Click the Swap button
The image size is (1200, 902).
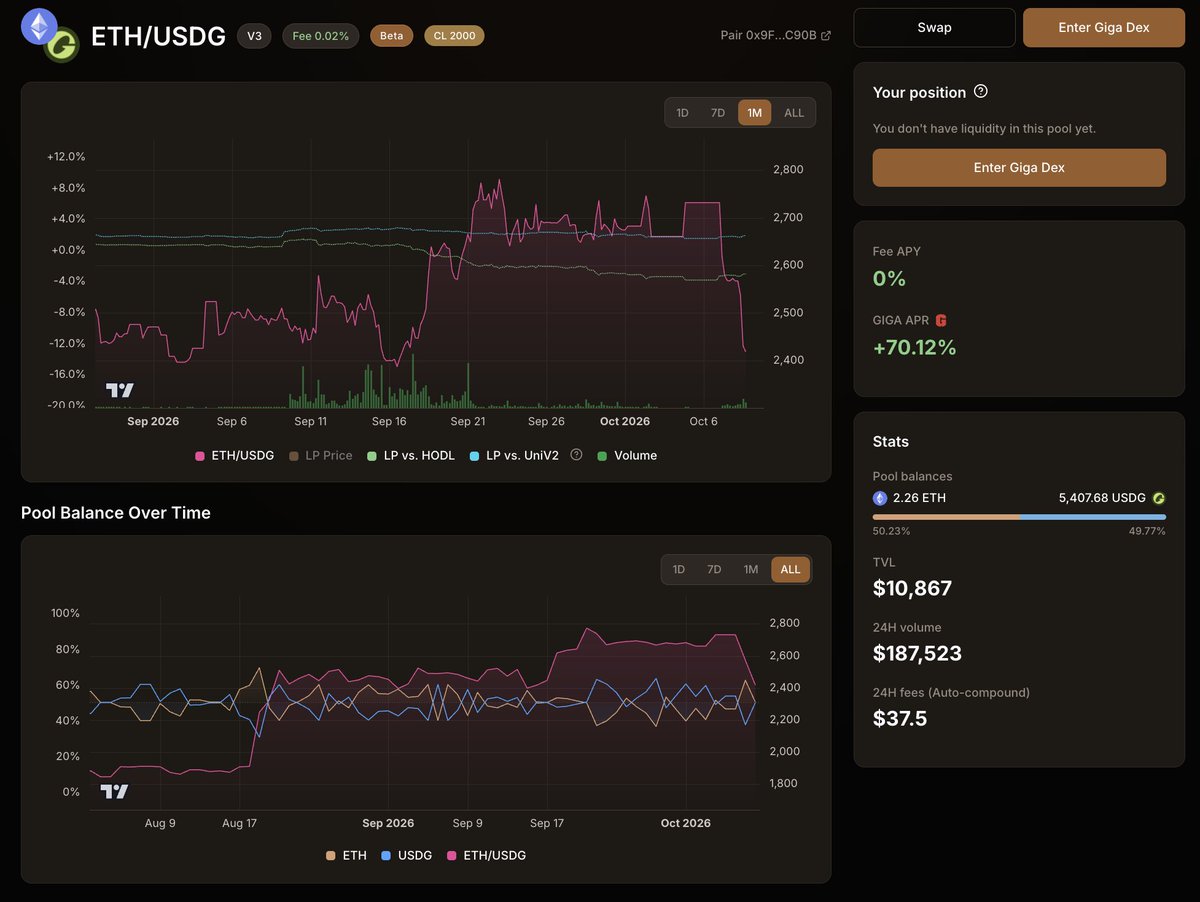(934, 27)
